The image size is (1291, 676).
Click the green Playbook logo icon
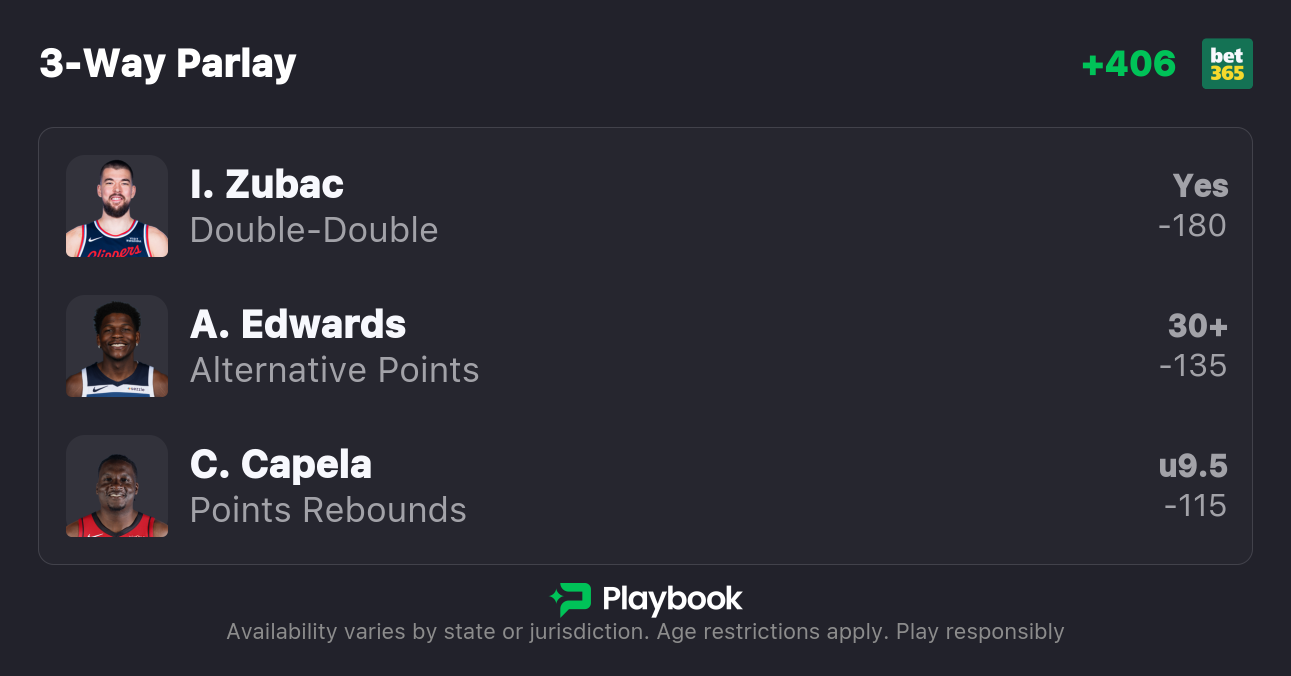(571, 599)
